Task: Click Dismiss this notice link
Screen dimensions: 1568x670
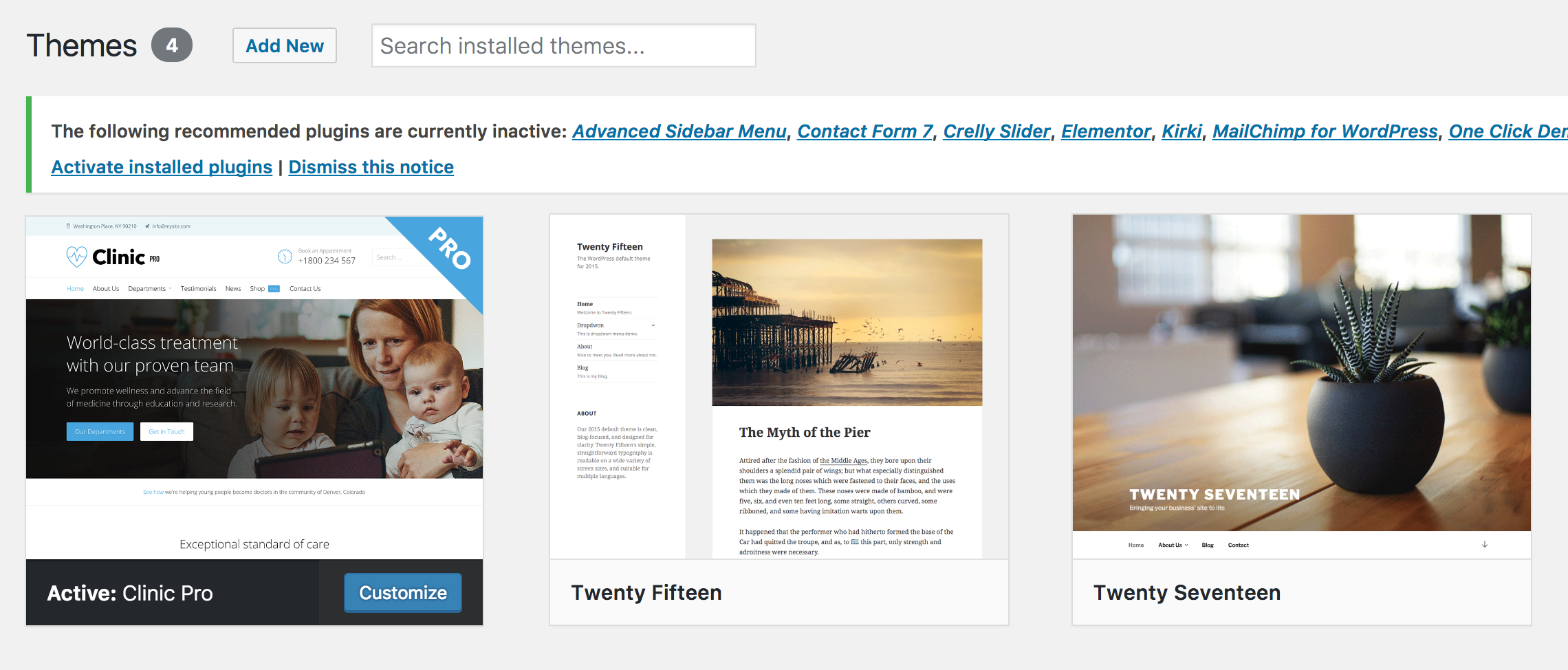Action: pos(371,167)
